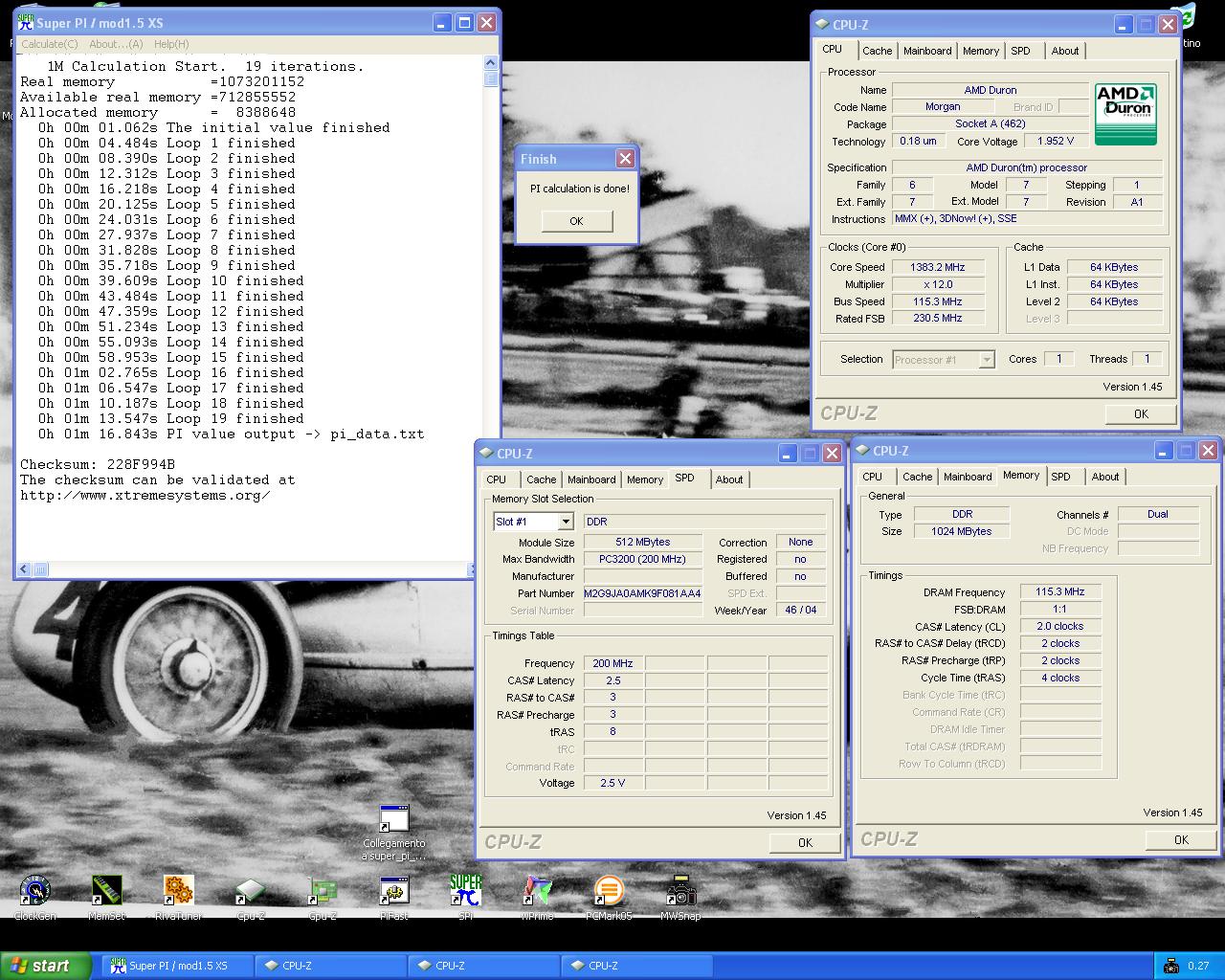Image resolution: width=1225 pixels, height=980 pixels.
Task: Open Cache tab in Memory CPU-Z window
Action: (x=917, y=477)
